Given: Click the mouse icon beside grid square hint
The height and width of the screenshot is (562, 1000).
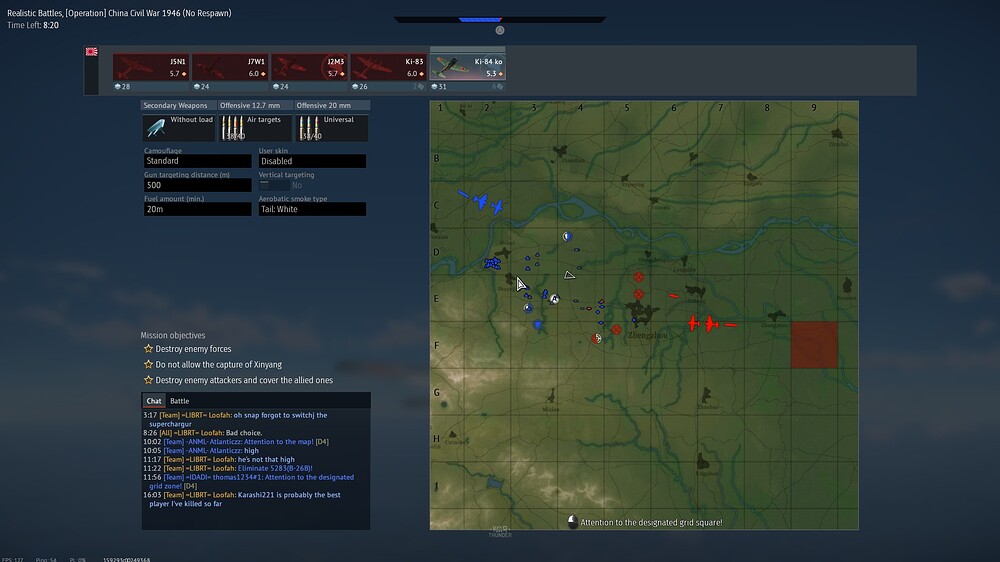Looking at the screenshot, I should (x=572, y=522).
